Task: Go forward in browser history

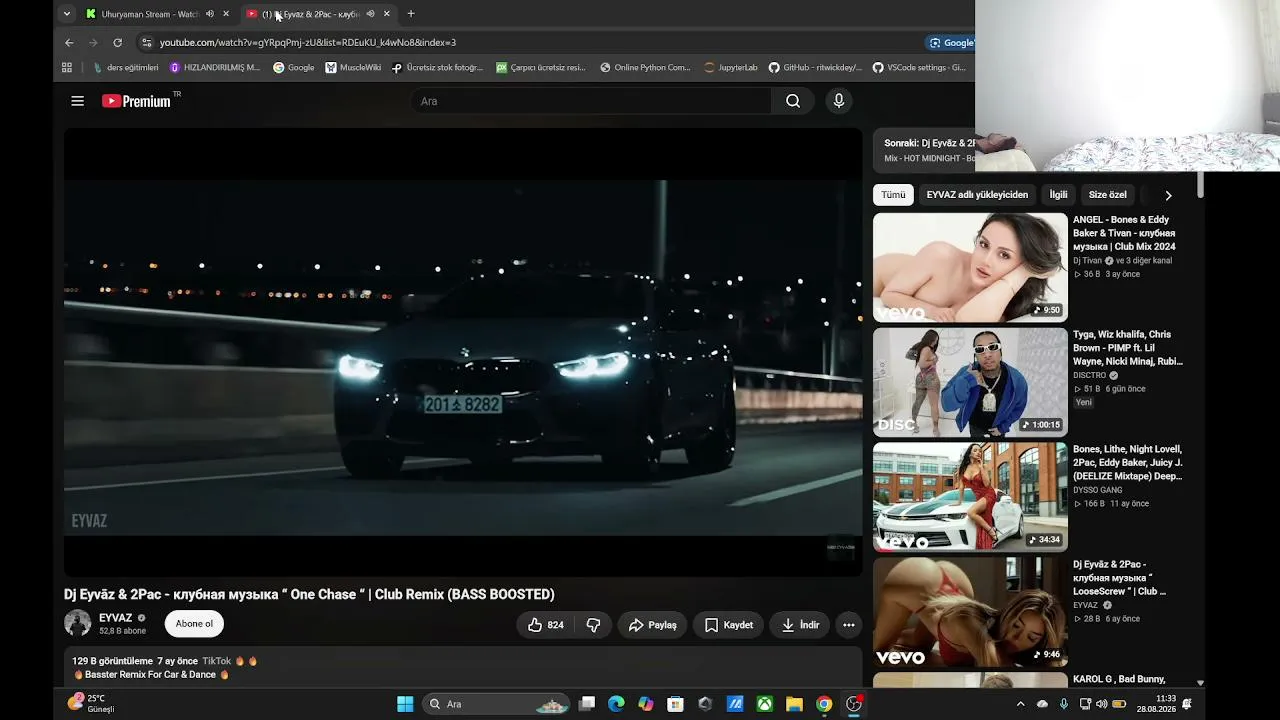Action: [x=93, y=43]
